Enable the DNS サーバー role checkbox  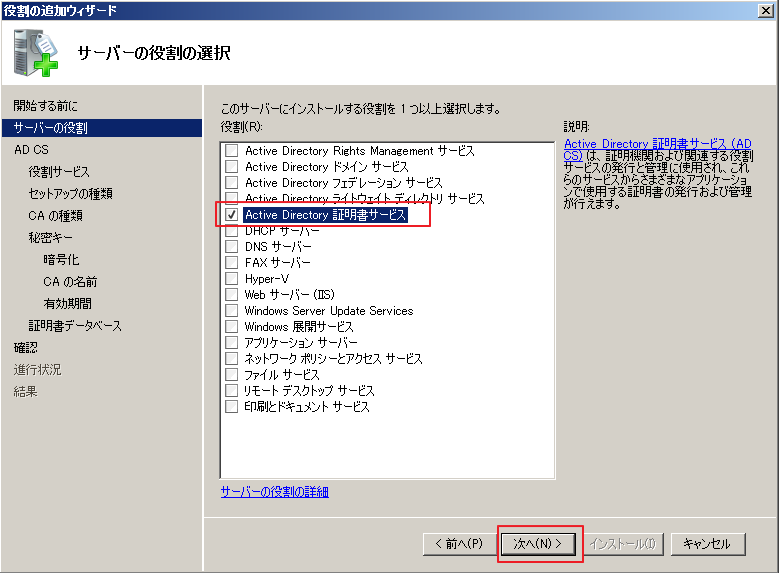[x=232, y=246]
